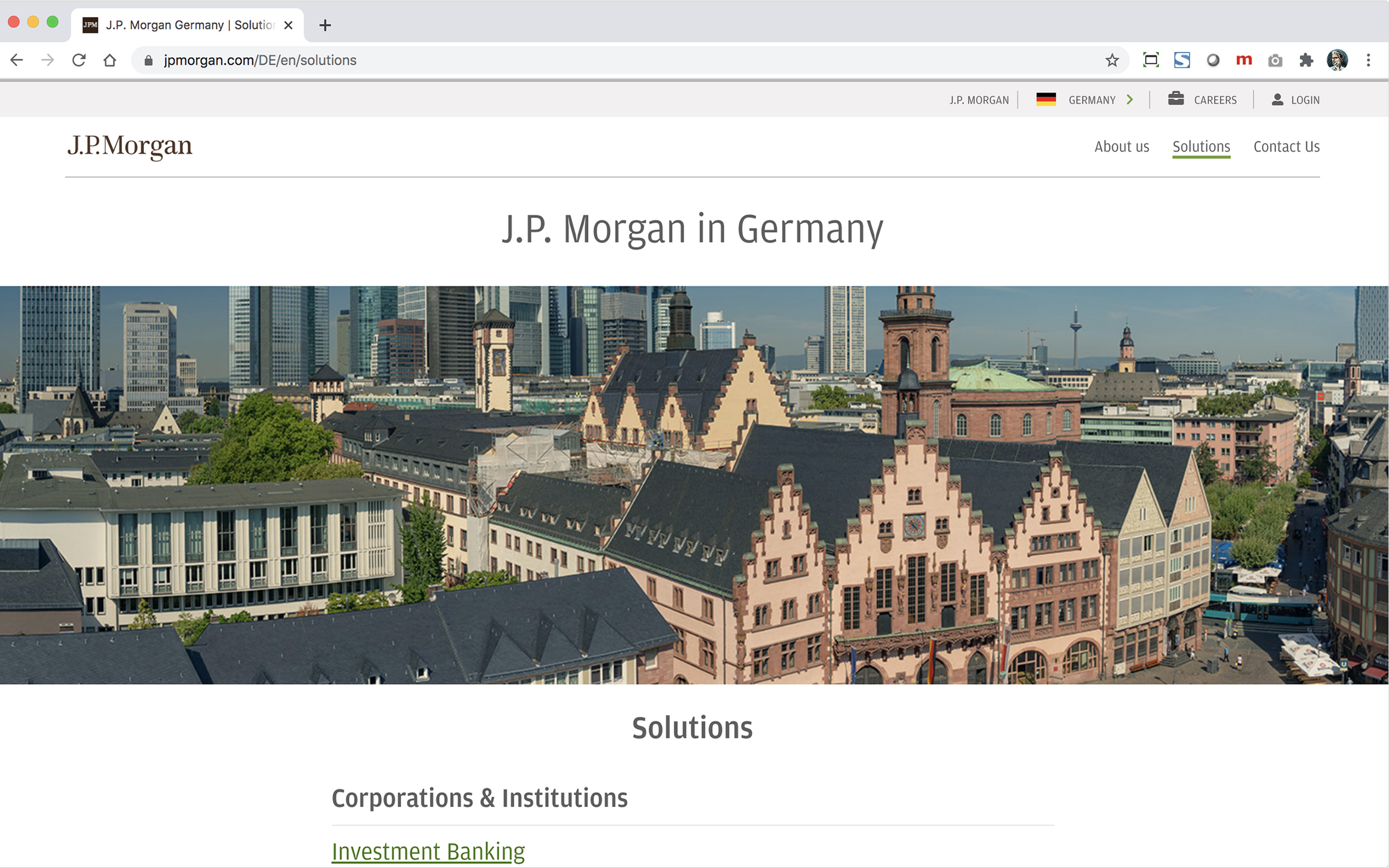The image size is (1389, 868).
Task: Open the Solutions navigation tab
Action: 1201,147
